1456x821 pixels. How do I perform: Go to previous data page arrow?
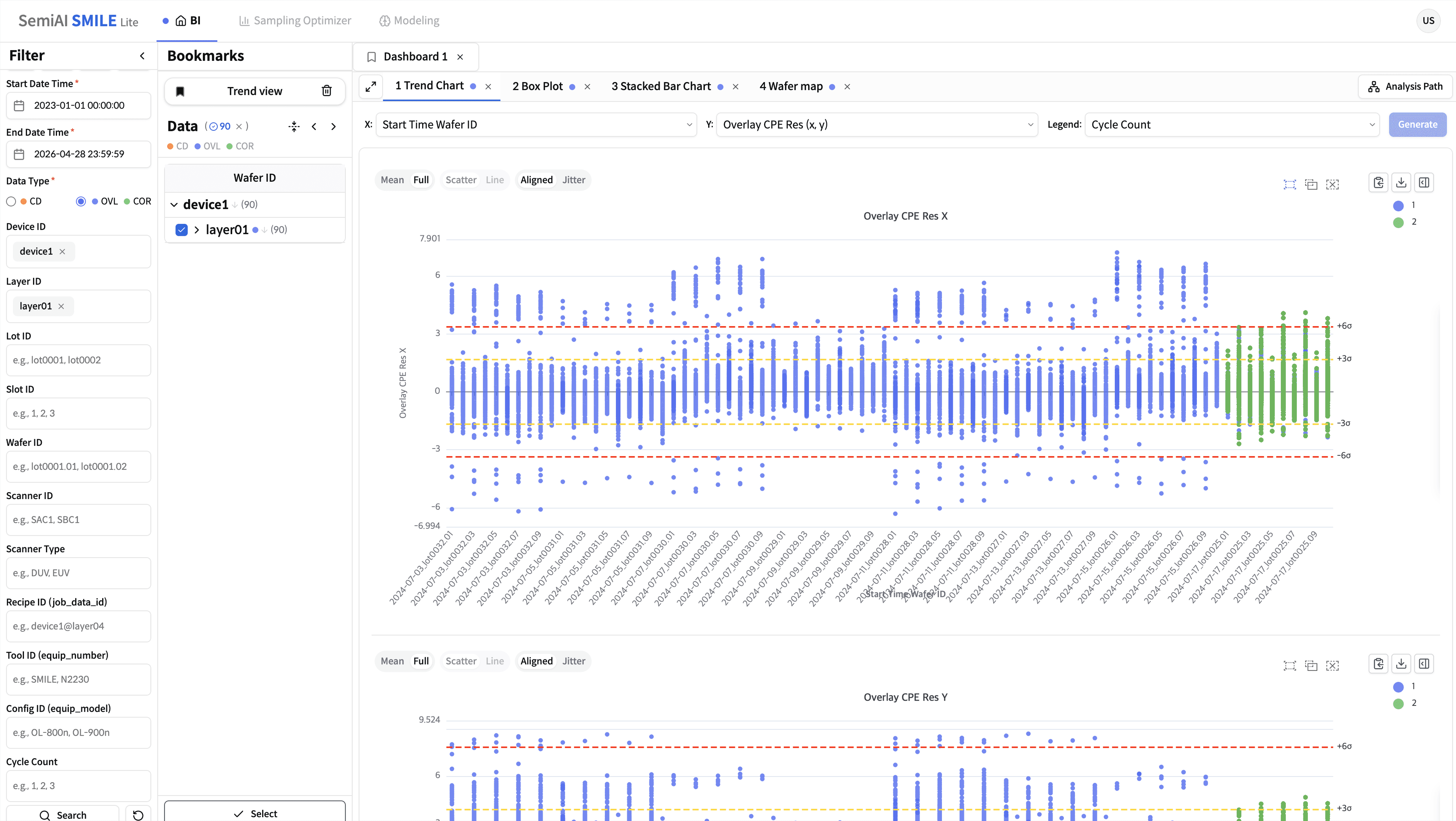[314, 126]
